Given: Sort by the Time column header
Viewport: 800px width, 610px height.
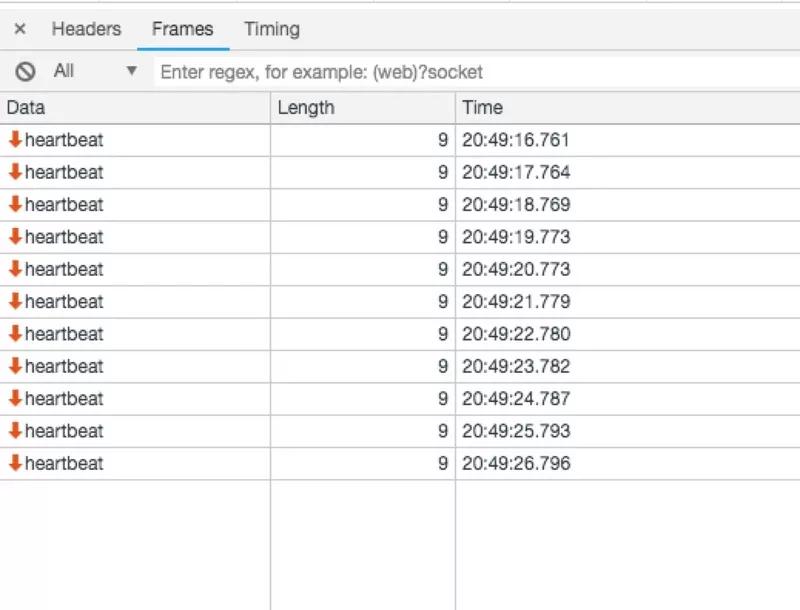Looking at the screenshot, I should pyautogui.click(x=626, y=108).
